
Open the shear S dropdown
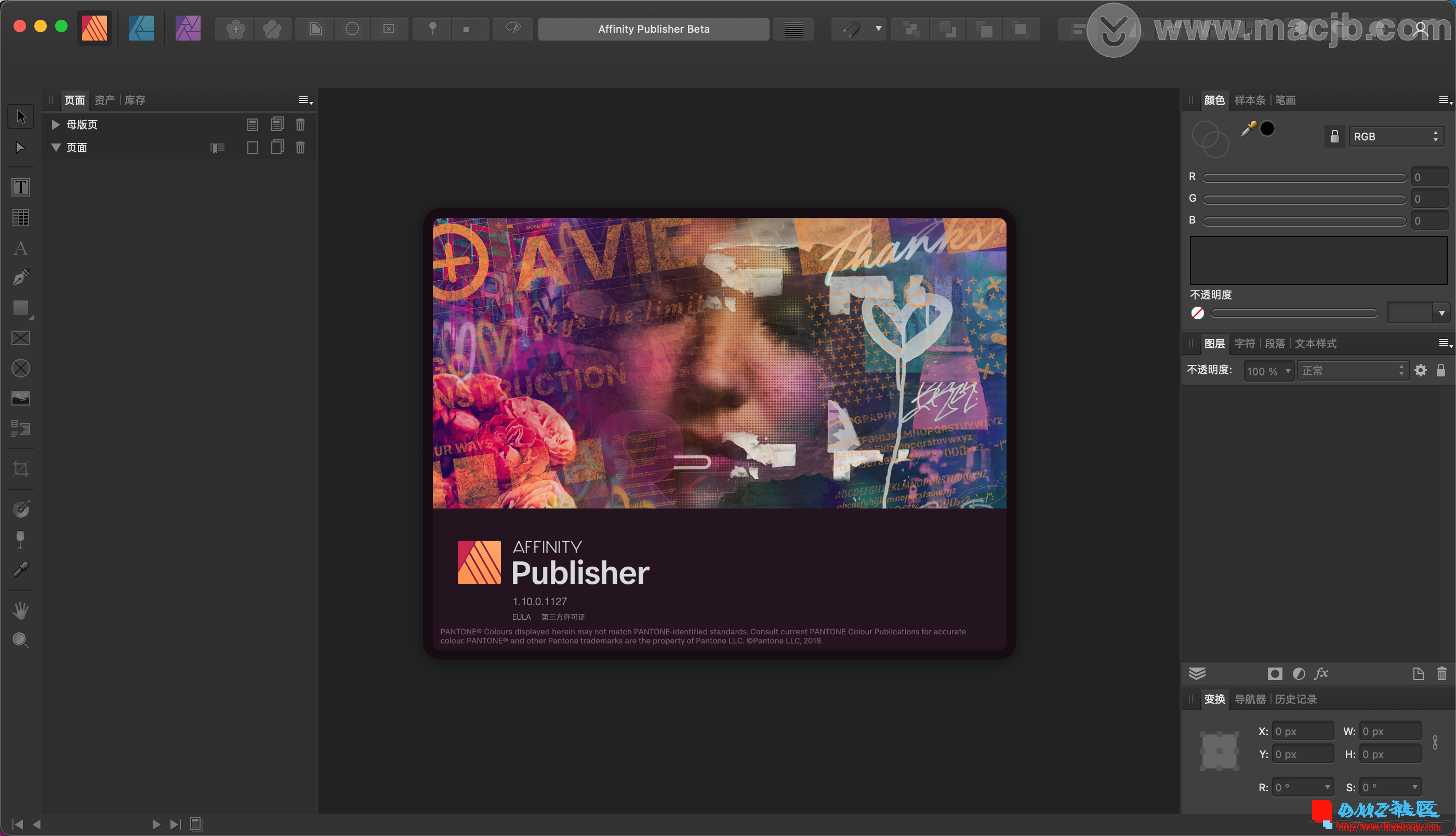click(1414, 787)
